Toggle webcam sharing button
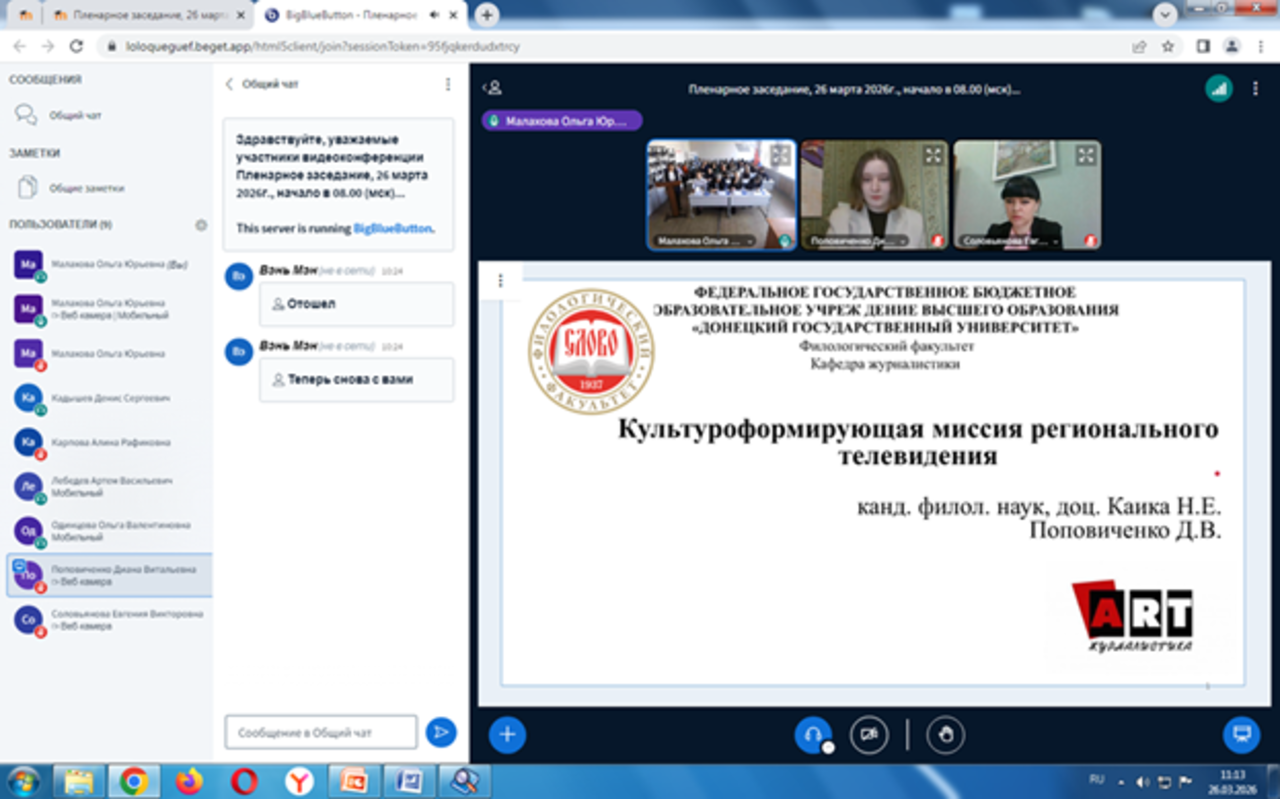The height and width of the screenshot is (799, 1280). pyautogui.click(x=869, y=735)
